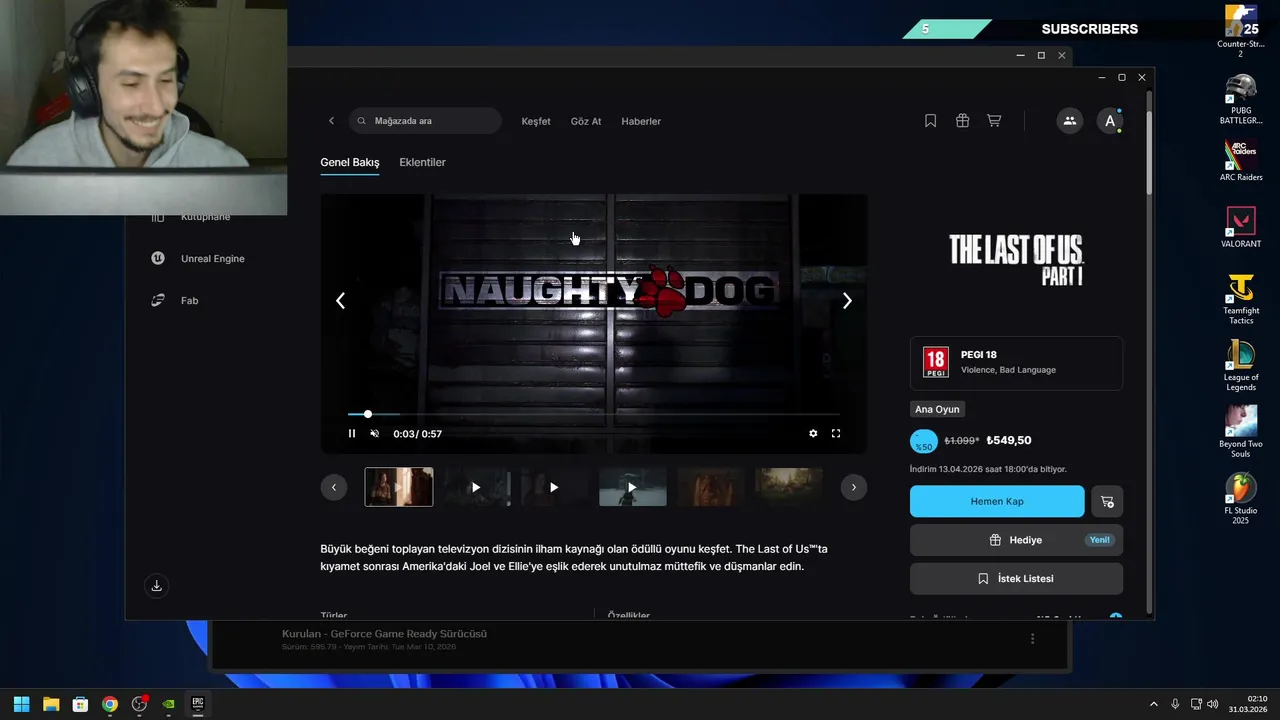Click the PEGI 18 rating box
Image resolution: width=1280 pixels, height=720 pixels.
1016,363
